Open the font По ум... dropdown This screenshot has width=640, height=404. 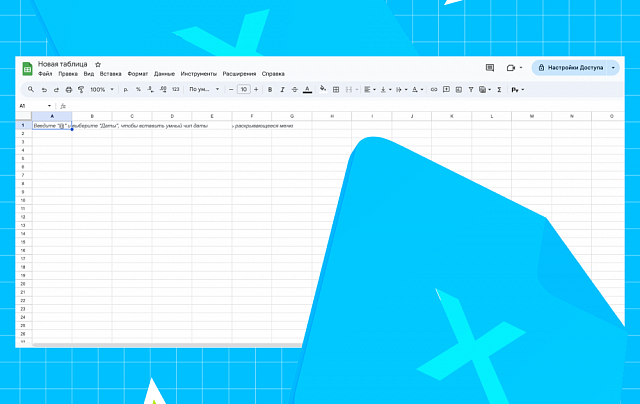204,89
